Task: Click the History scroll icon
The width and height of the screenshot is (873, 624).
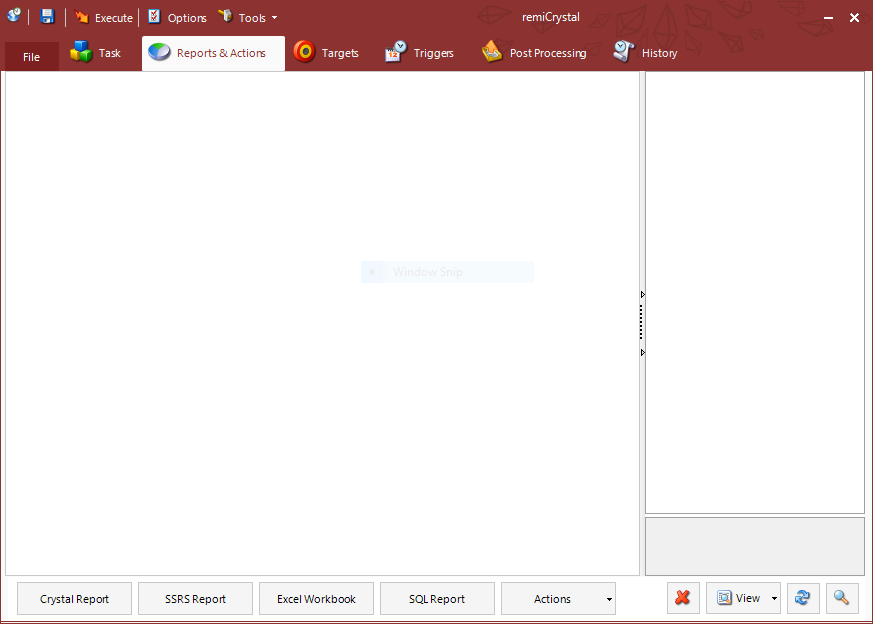Action: pos(624,52)
